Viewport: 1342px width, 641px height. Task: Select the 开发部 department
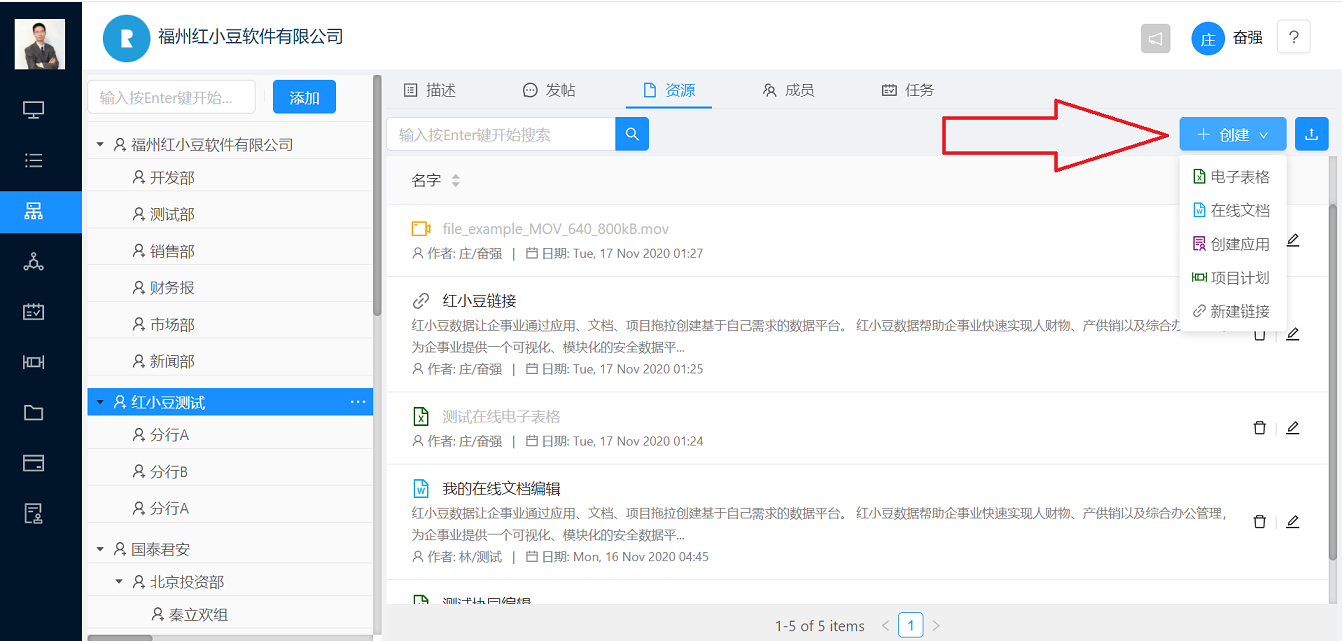(x=172, y=178)
